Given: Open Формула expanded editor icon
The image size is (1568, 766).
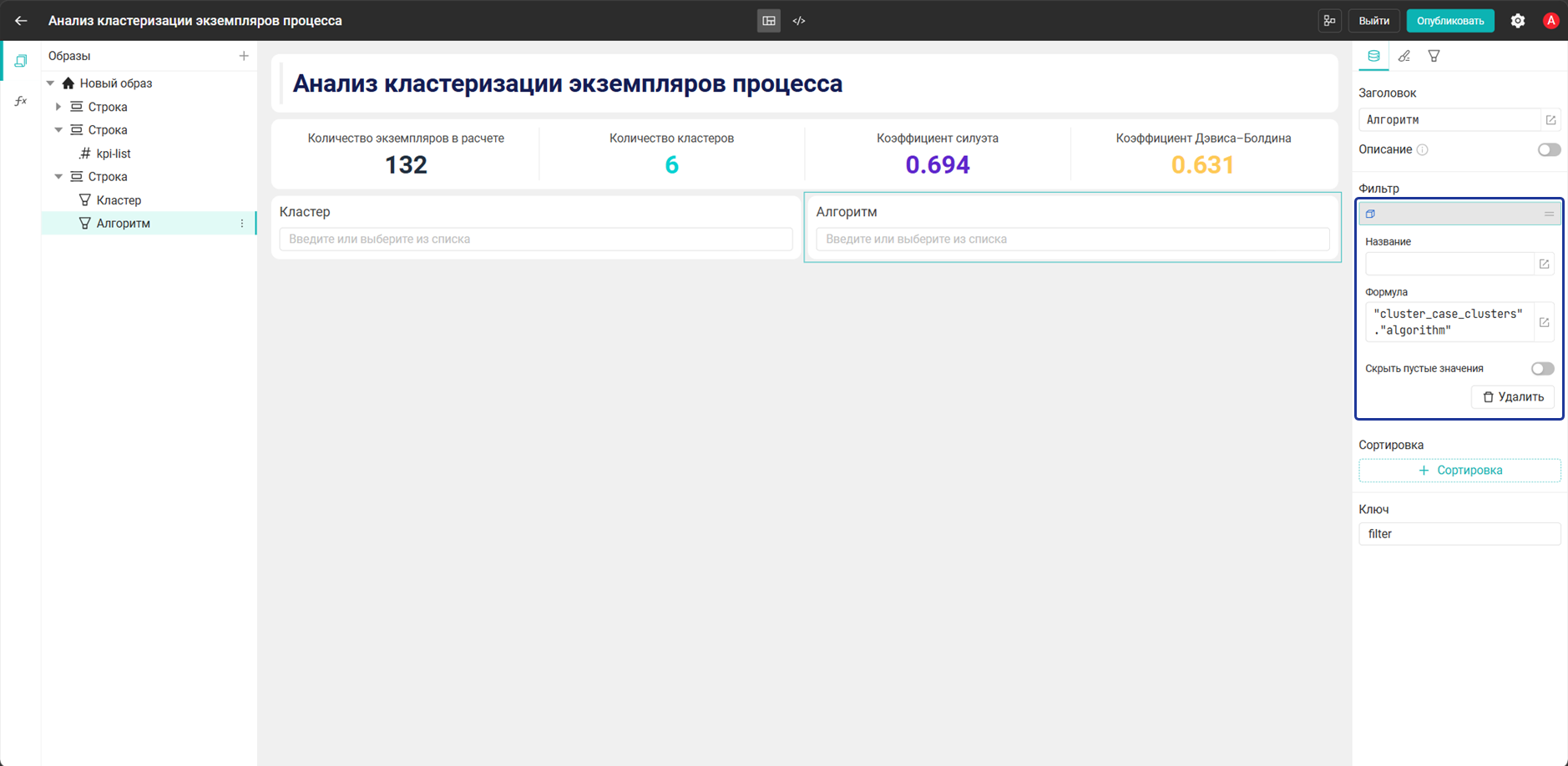Looking at the screenshot, I should pyautogui.click(x=1544, y=322).
